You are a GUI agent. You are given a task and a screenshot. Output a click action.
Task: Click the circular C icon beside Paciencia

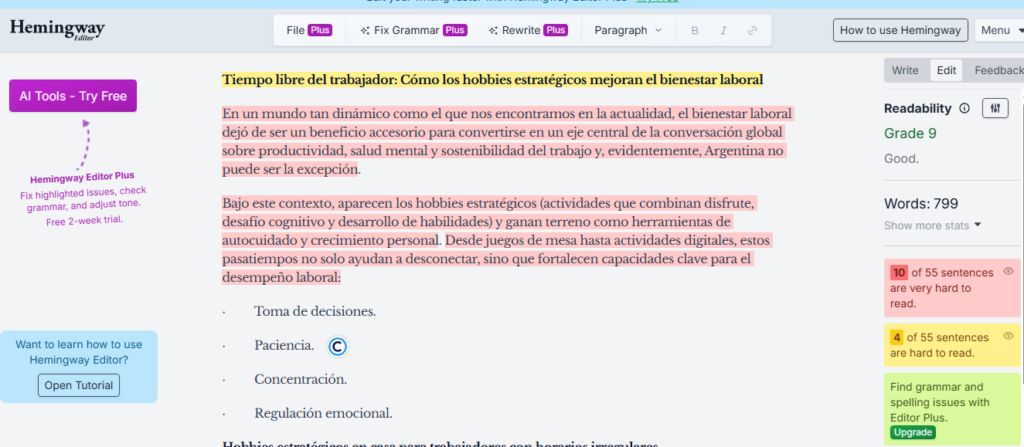click(x=337, y=346)
